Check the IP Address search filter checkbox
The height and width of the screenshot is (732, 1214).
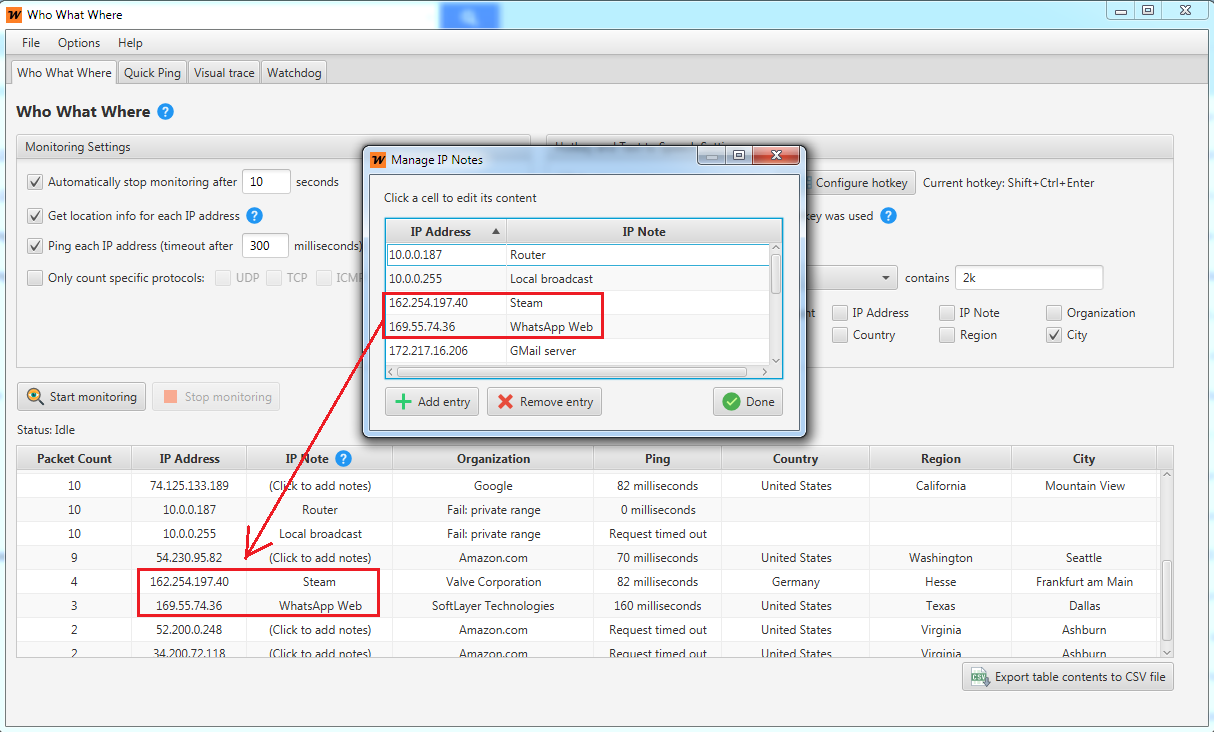[x=840, y=313]
